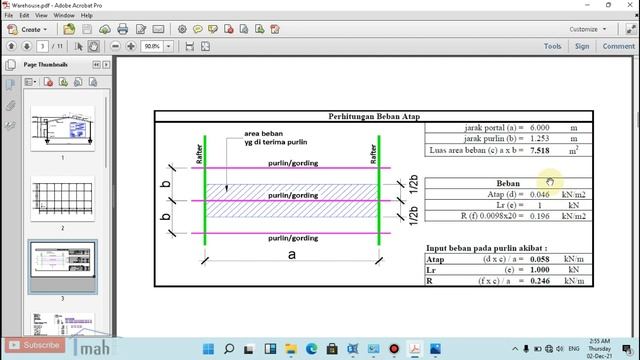This screenshot has width=640, height=360.
Task: Click the Page Thumbnails panel icon
Action: coord(11,65)
